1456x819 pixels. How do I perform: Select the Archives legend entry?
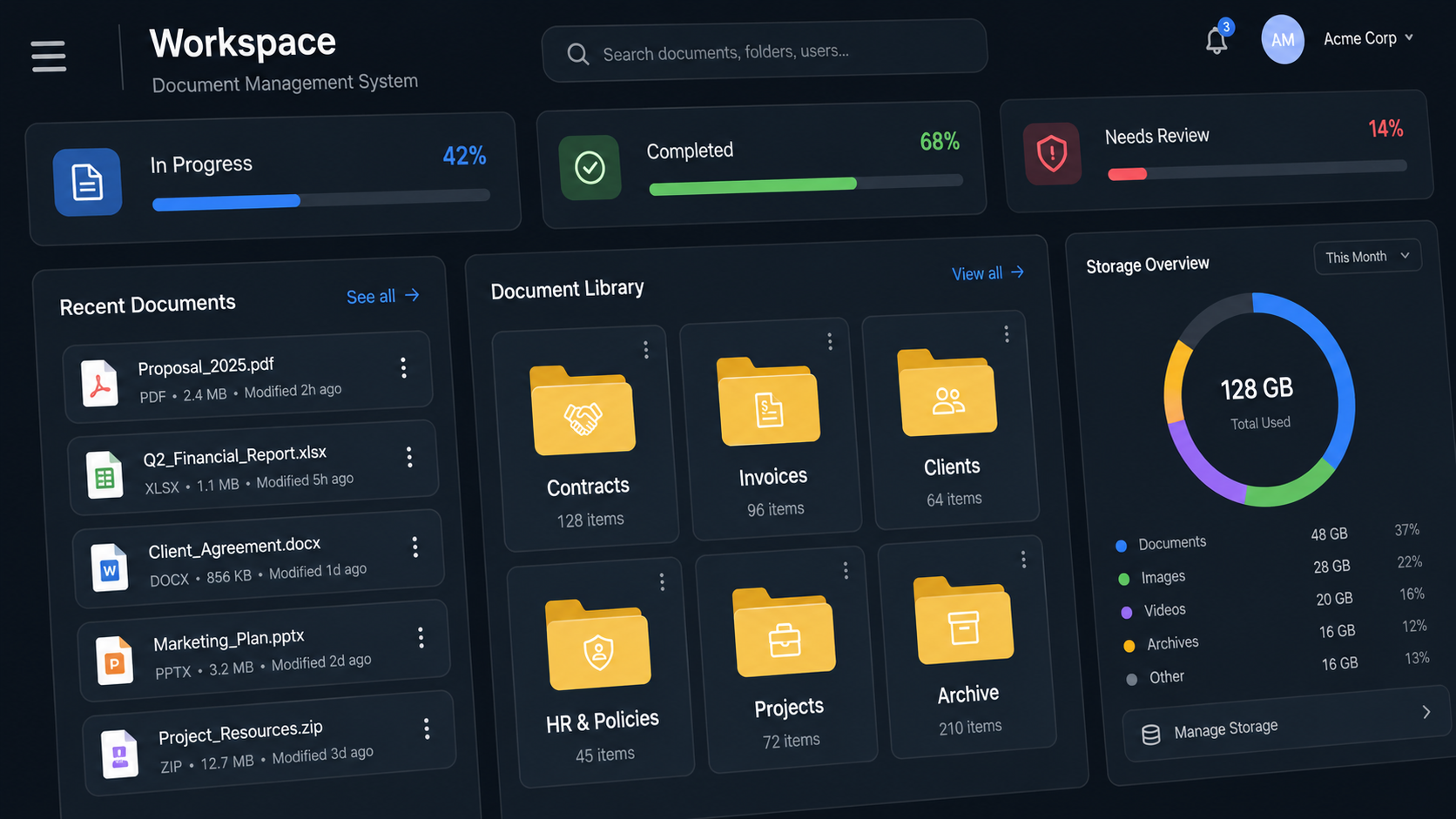(x=1162, y=644)
